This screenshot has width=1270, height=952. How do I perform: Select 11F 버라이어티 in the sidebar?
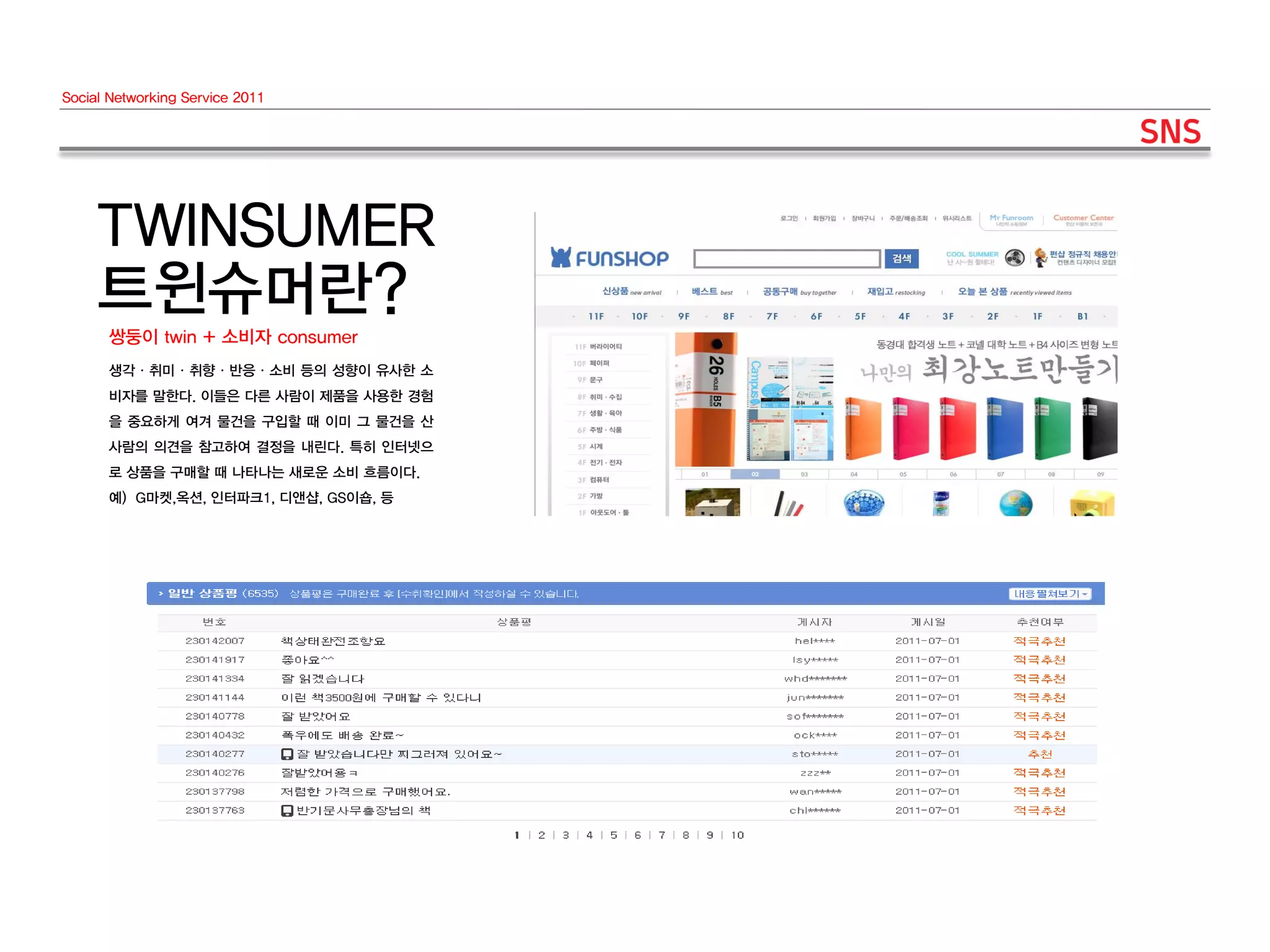pyautogui.click(x=598, y=346)
